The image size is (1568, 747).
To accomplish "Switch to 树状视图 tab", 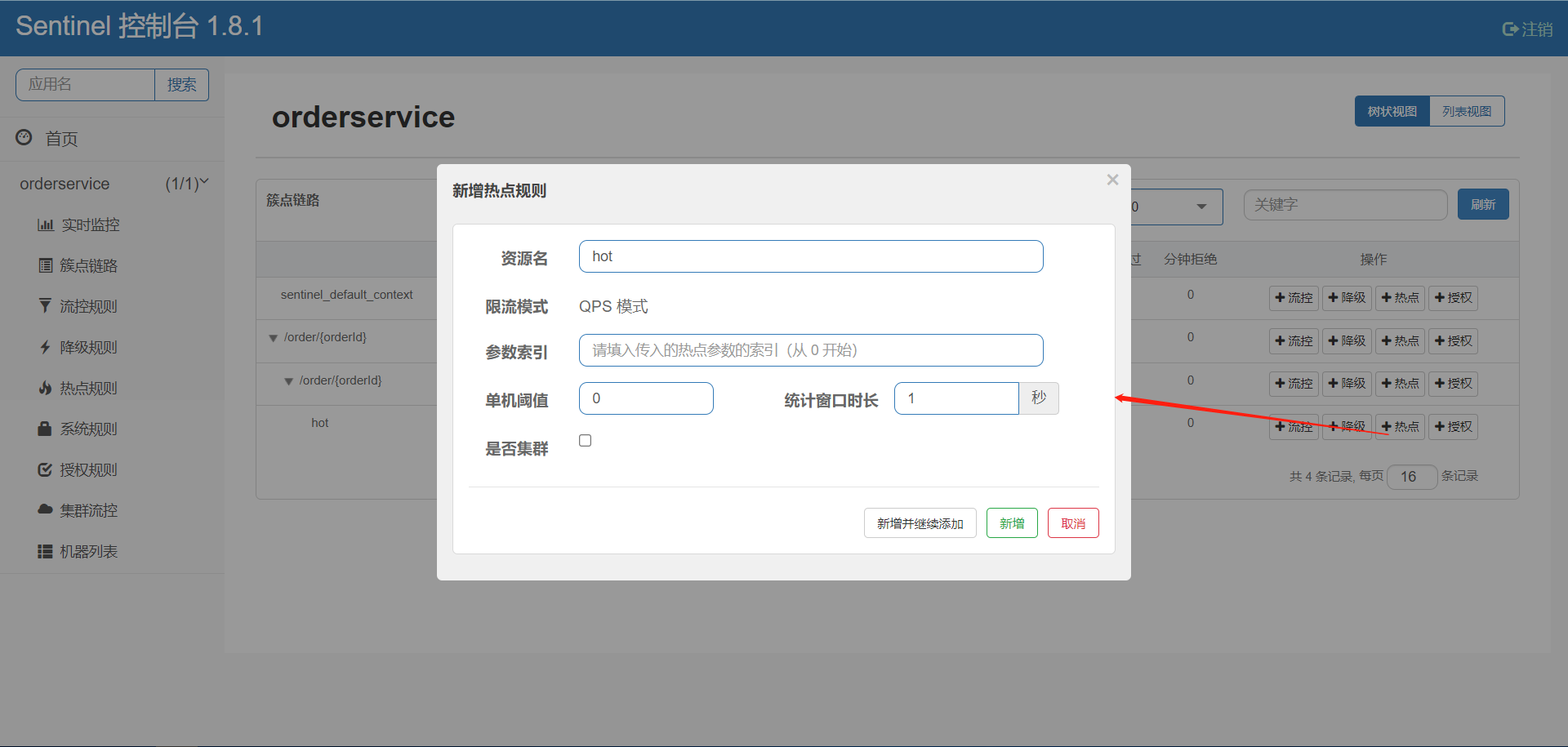I will point(1392,111).
